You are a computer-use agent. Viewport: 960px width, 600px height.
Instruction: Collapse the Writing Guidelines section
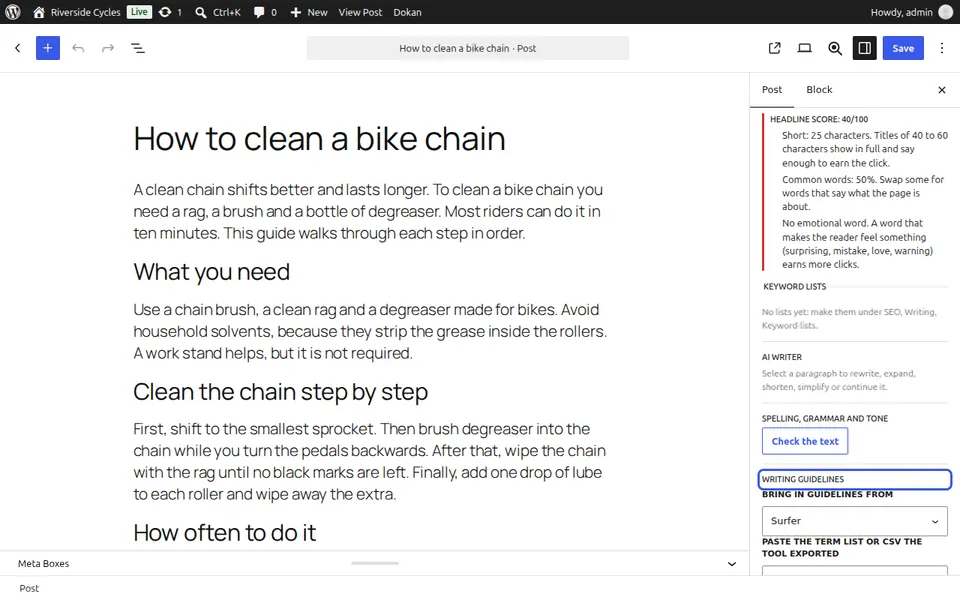[855, 479]
